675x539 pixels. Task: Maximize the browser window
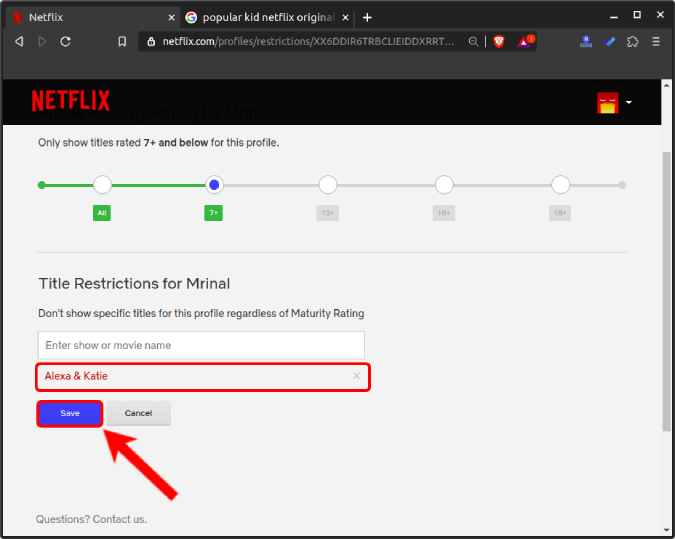(x=637, y=15)
